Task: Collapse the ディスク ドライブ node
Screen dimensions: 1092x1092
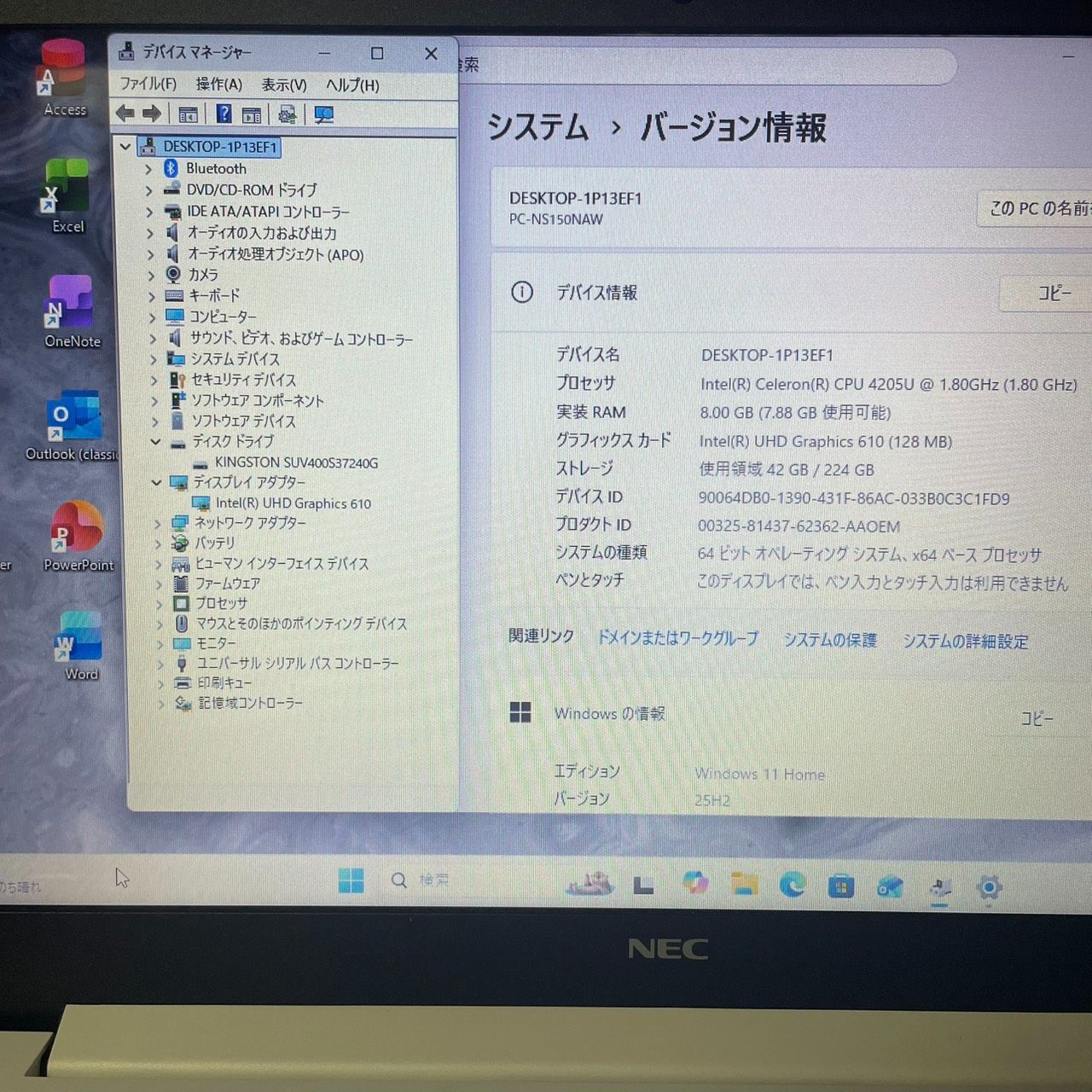Action: tap(155, 441)
